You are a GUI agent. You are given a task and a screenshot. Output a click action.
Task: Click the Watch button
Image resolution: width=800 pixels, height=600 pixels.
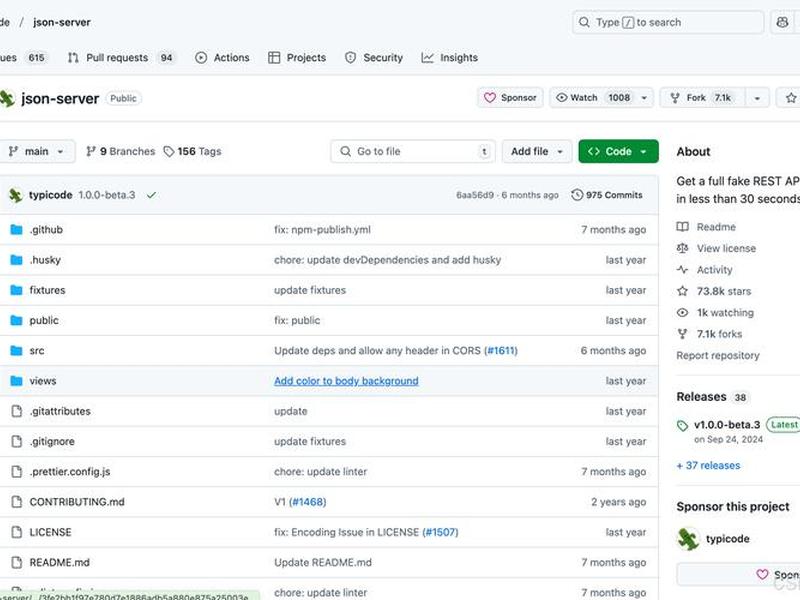point(593,97)
